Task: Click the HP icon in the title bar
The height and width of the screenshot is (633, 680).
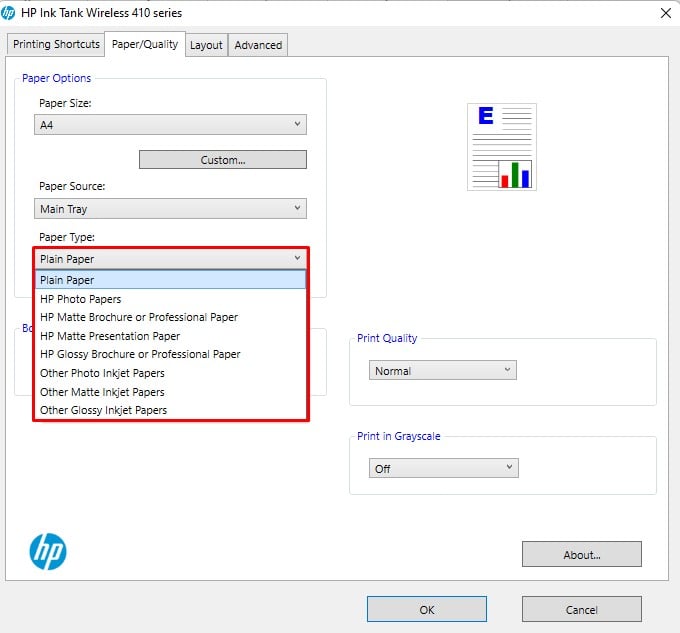Action: pos(8,13)
